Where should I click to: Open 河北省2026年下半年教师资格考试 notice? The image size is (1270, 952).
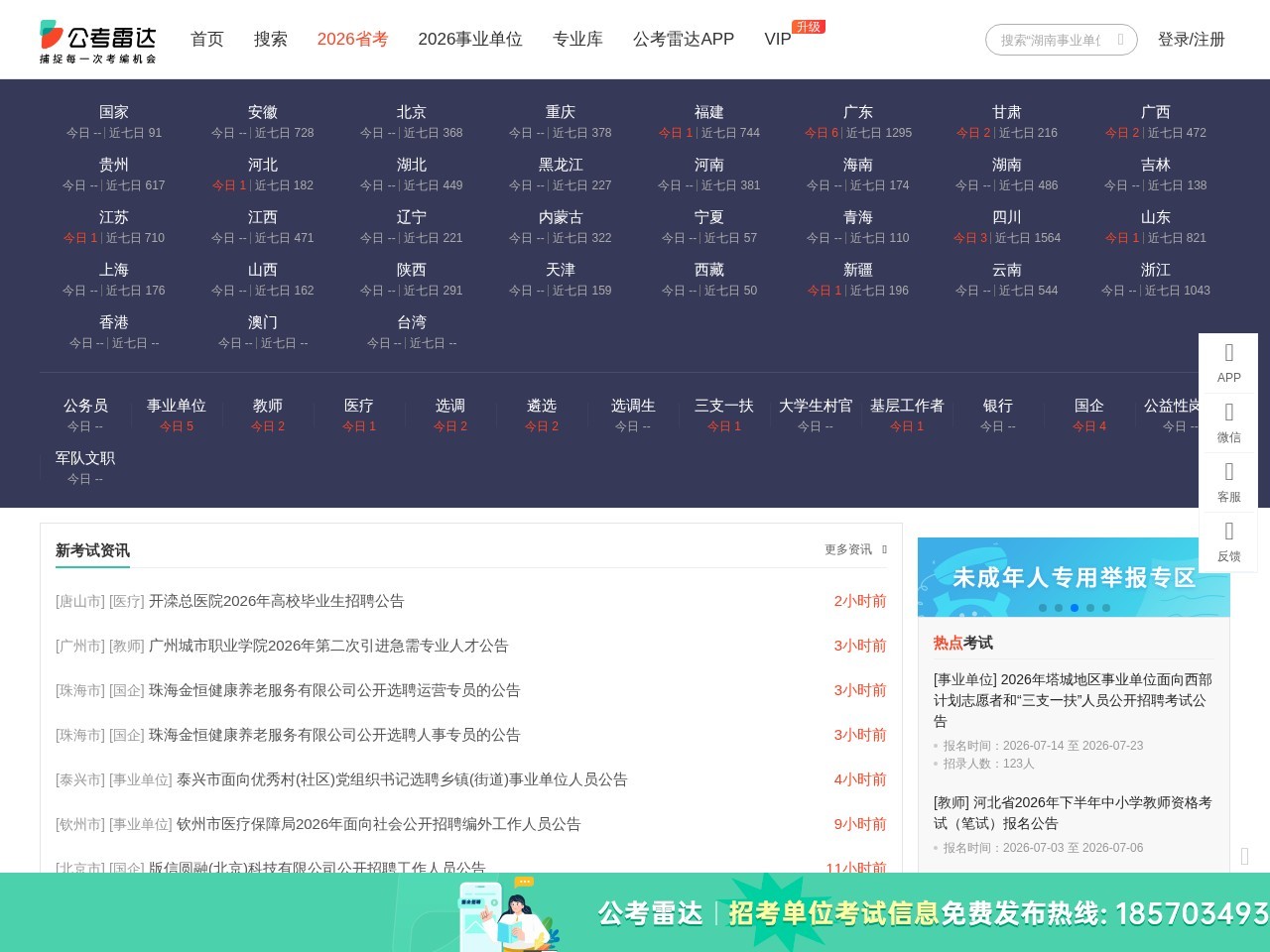(x=1074, y=813)
